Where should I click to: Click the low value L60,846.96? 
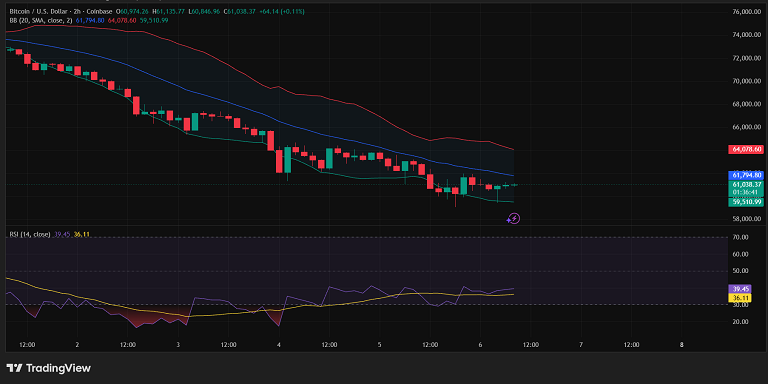(x=205, y=11)
